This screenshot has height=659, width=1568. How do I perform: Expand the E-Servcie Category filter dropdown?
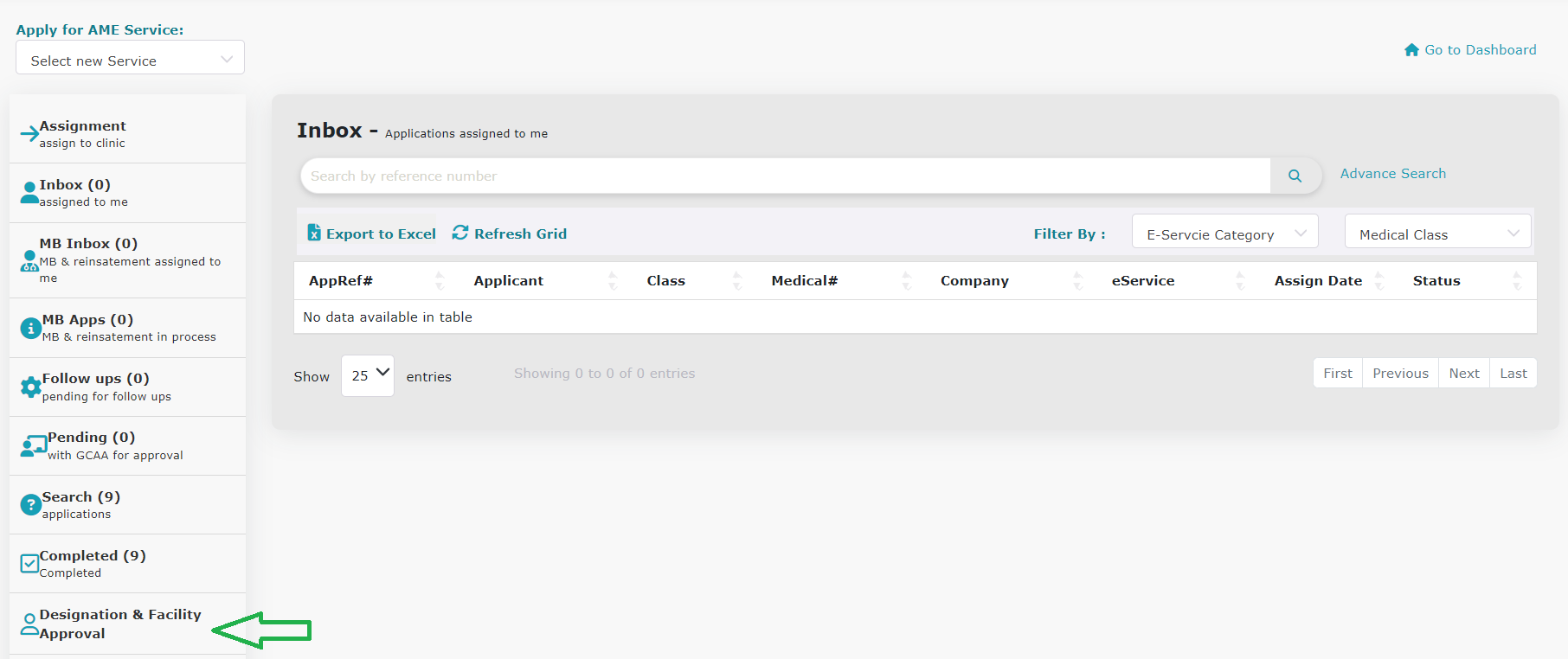click(x=1224, y=234)
